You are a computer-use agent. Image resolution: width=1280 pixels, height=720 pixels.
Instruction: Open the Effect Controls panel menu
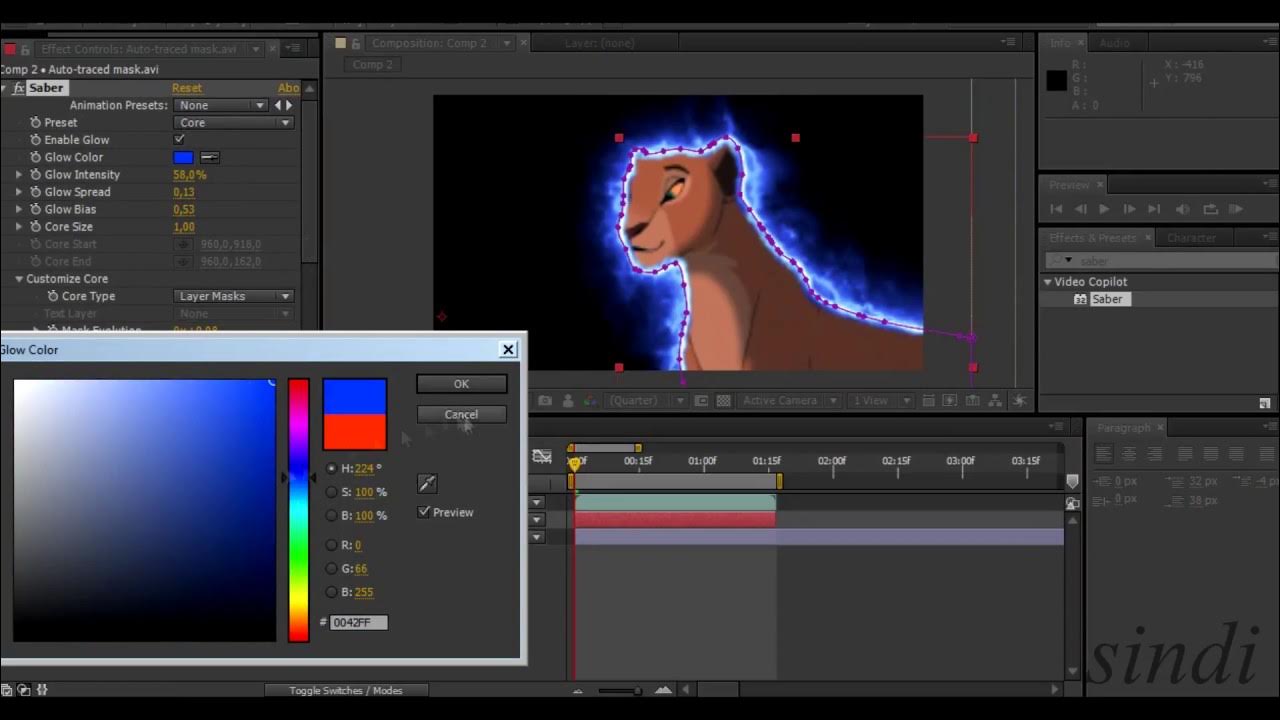(293, 48)
